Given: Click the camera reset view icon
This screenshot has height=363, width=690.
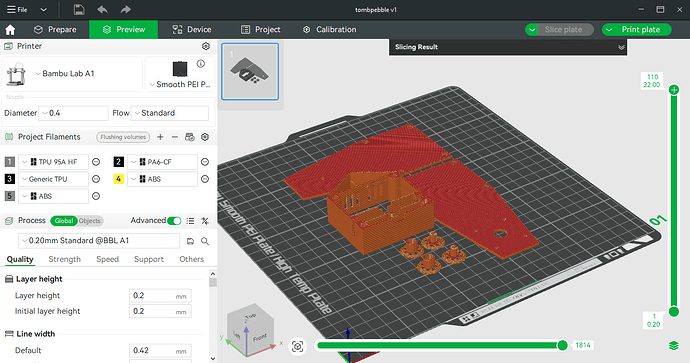Looking at the screenshot, I should coord(297,346).
